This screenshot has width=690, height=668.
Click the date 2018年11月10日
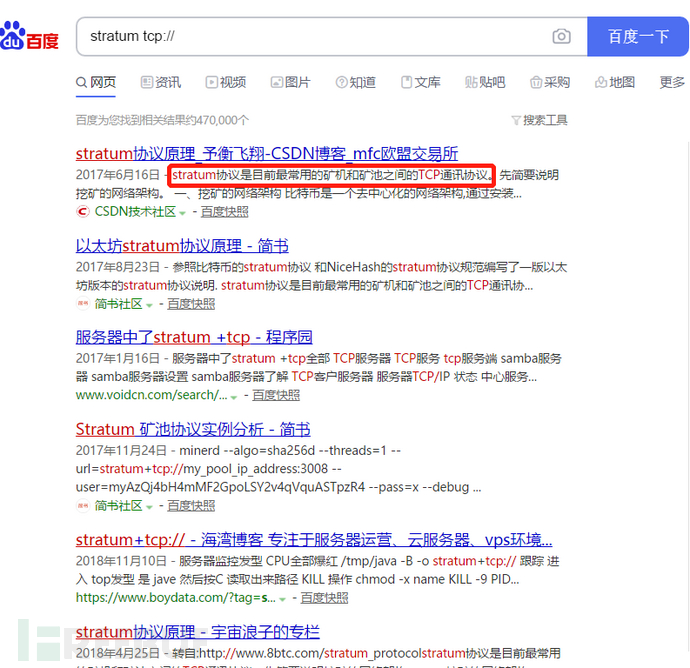tap(121, 561)
